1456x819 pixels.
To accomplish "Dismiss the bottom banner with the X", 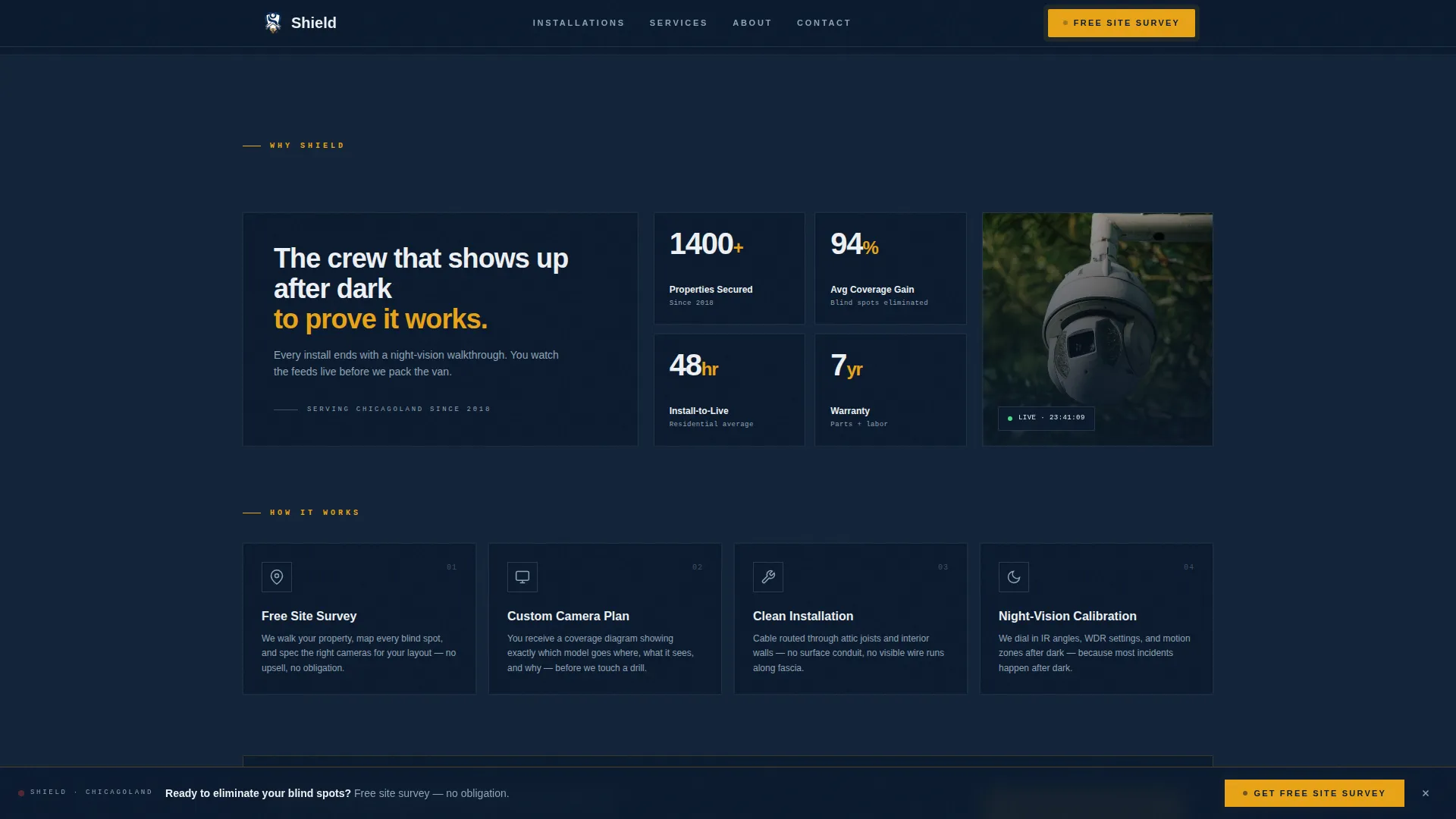I will click(x=1426, y=793).
